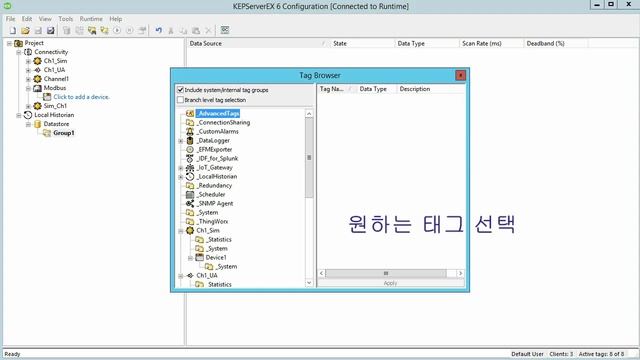Click the _DataLogger icon in Tag Browser
Image resolution: width=640 pixels, height=360 pixels.
pos(190,140)
